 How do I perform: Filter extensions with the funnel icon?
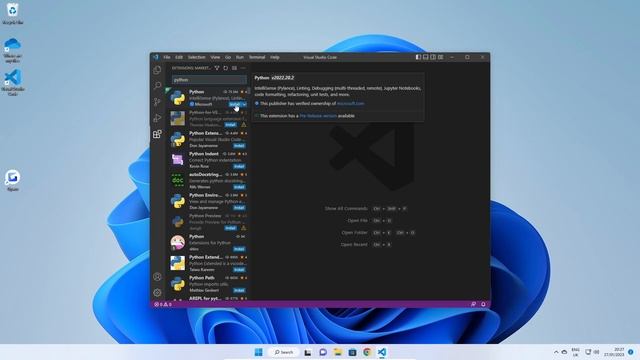(217, 68)
